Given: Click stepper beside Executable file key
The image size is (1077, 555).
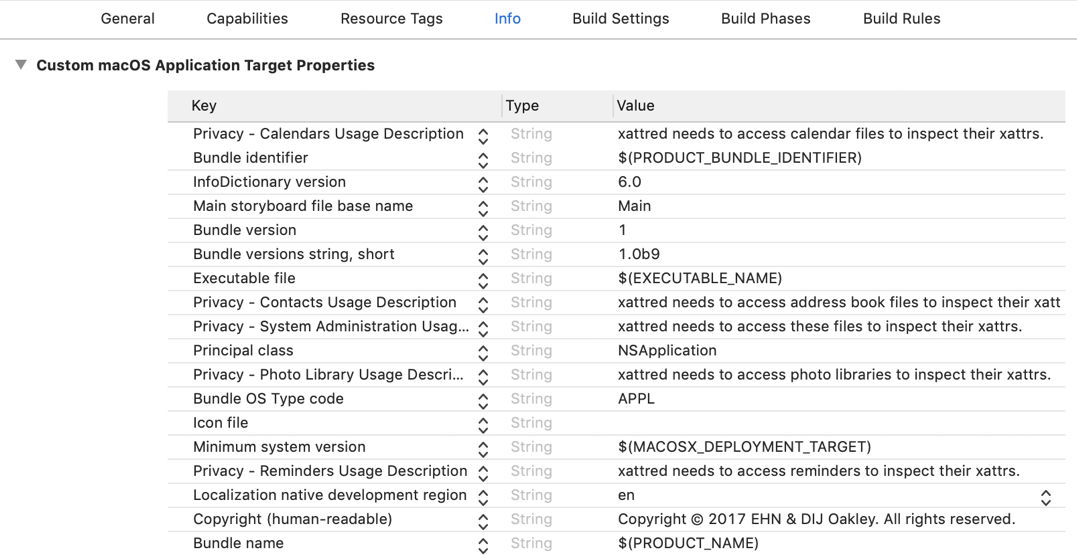Looking at the screenshot, I should (483, 279).
